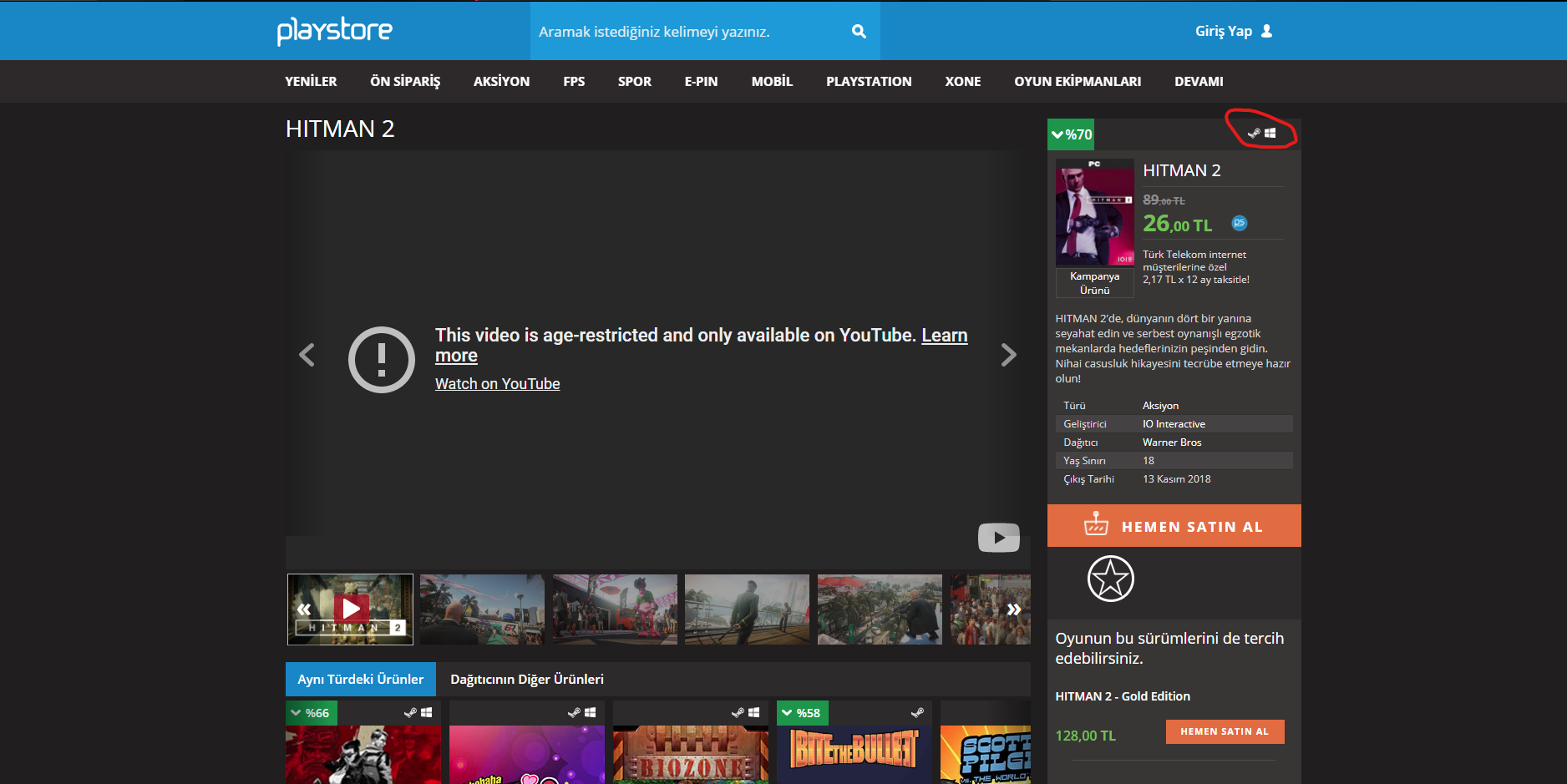The image size is (1567, 784).
Task: Open the Scott Pilgrim game card image
Action: (986, 755)
